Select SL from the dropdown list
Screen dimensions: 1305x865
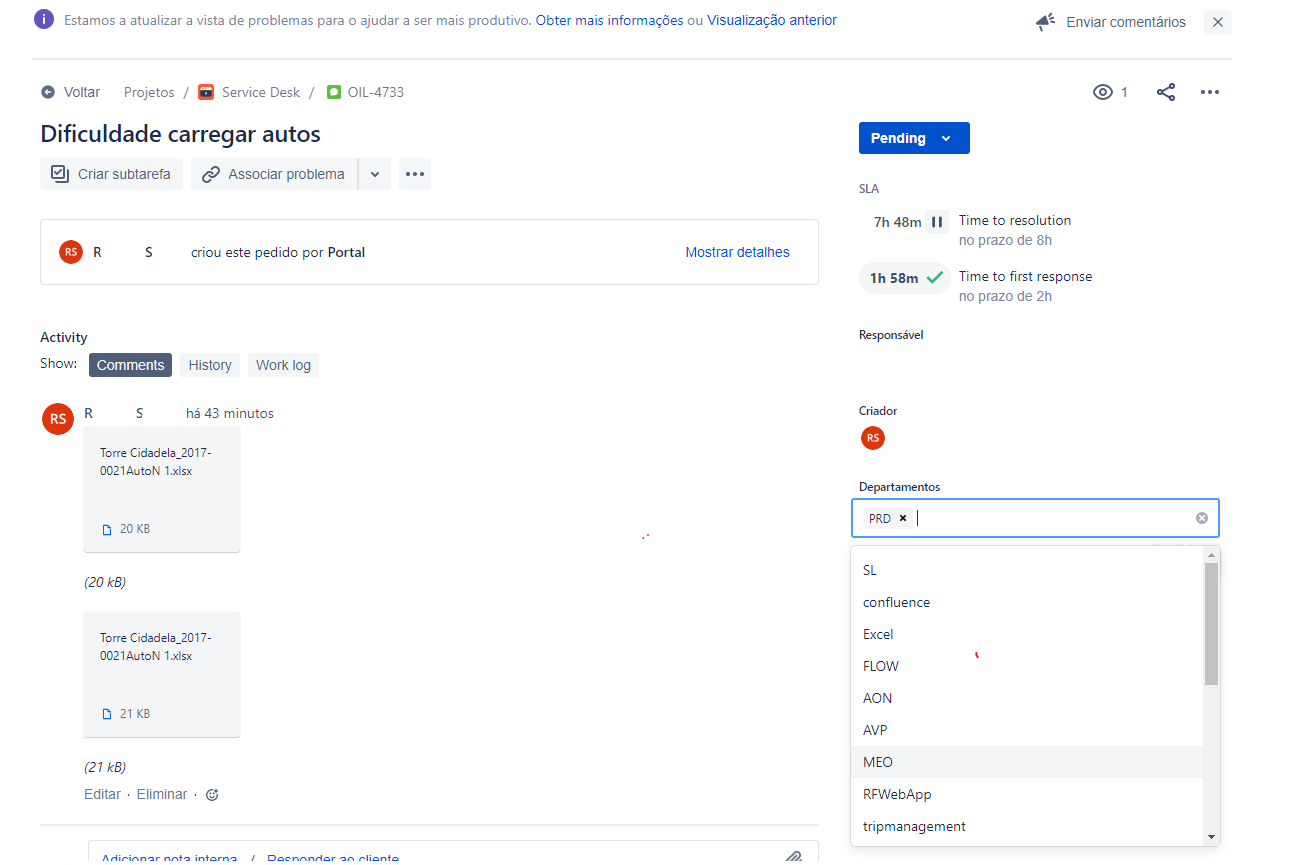click(x=1027, y=570)
